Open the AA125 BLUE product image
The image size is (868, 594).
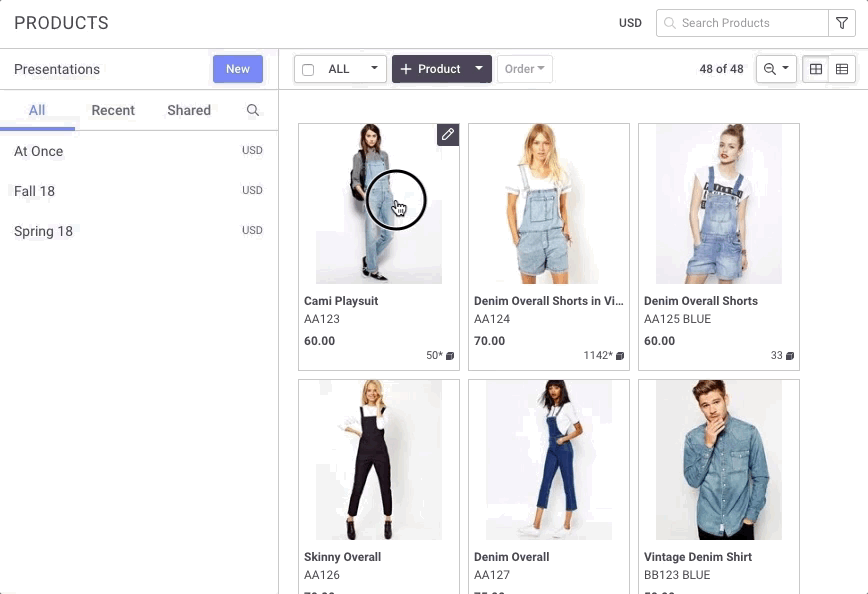(x=719, y=204)
